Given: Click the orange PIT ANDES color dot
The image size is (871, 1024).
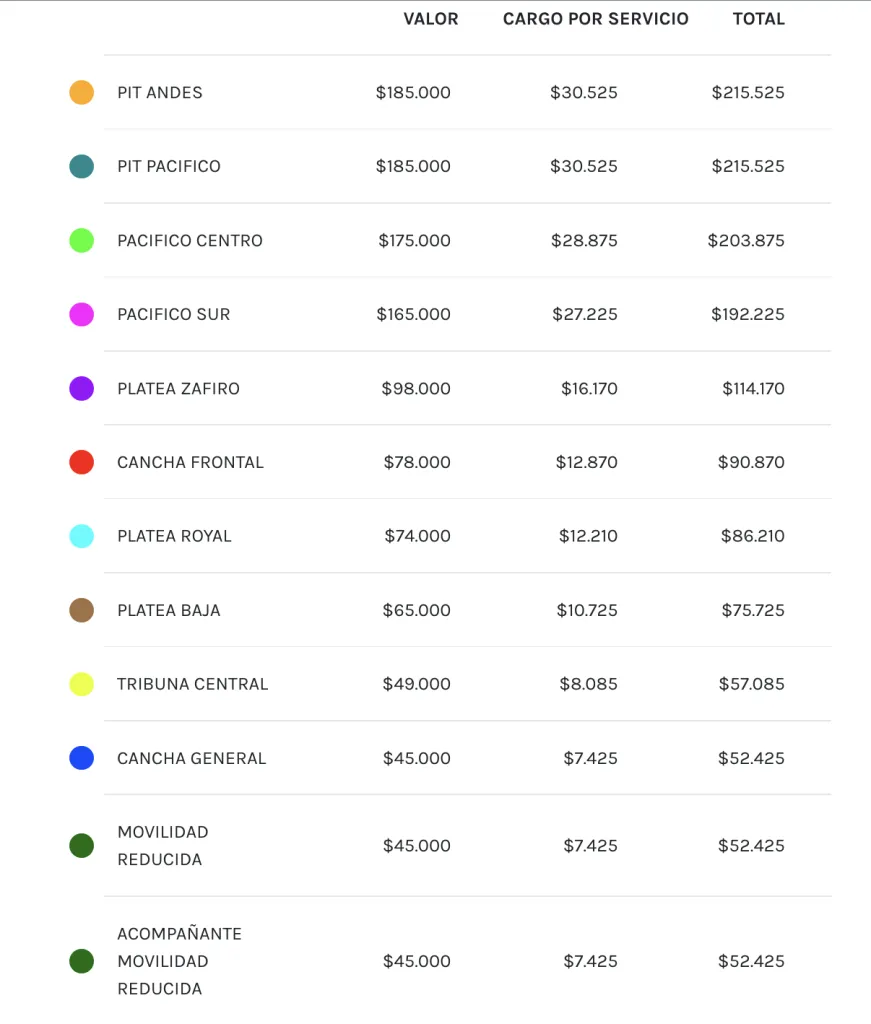Looking at the screenshot, I should [82, 93].
